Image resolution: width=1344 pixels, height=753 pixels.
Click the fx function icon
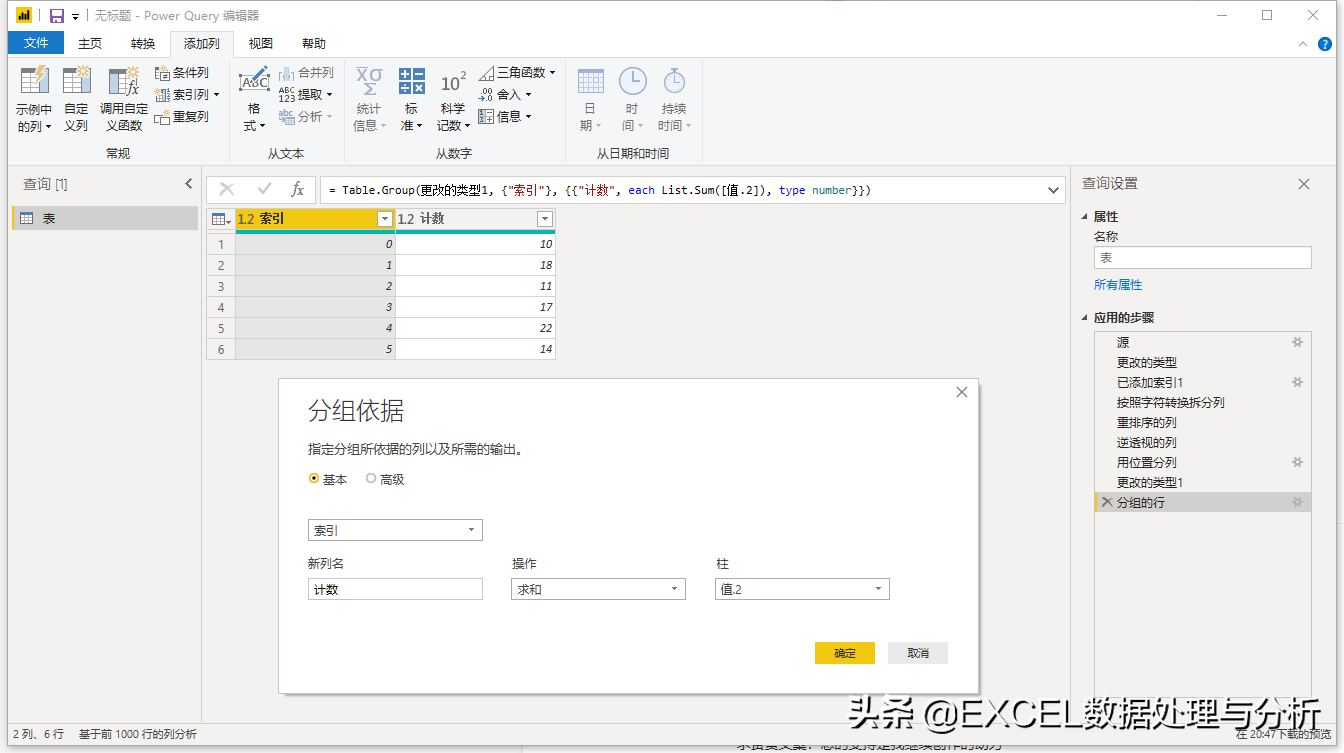pos(297,189)
